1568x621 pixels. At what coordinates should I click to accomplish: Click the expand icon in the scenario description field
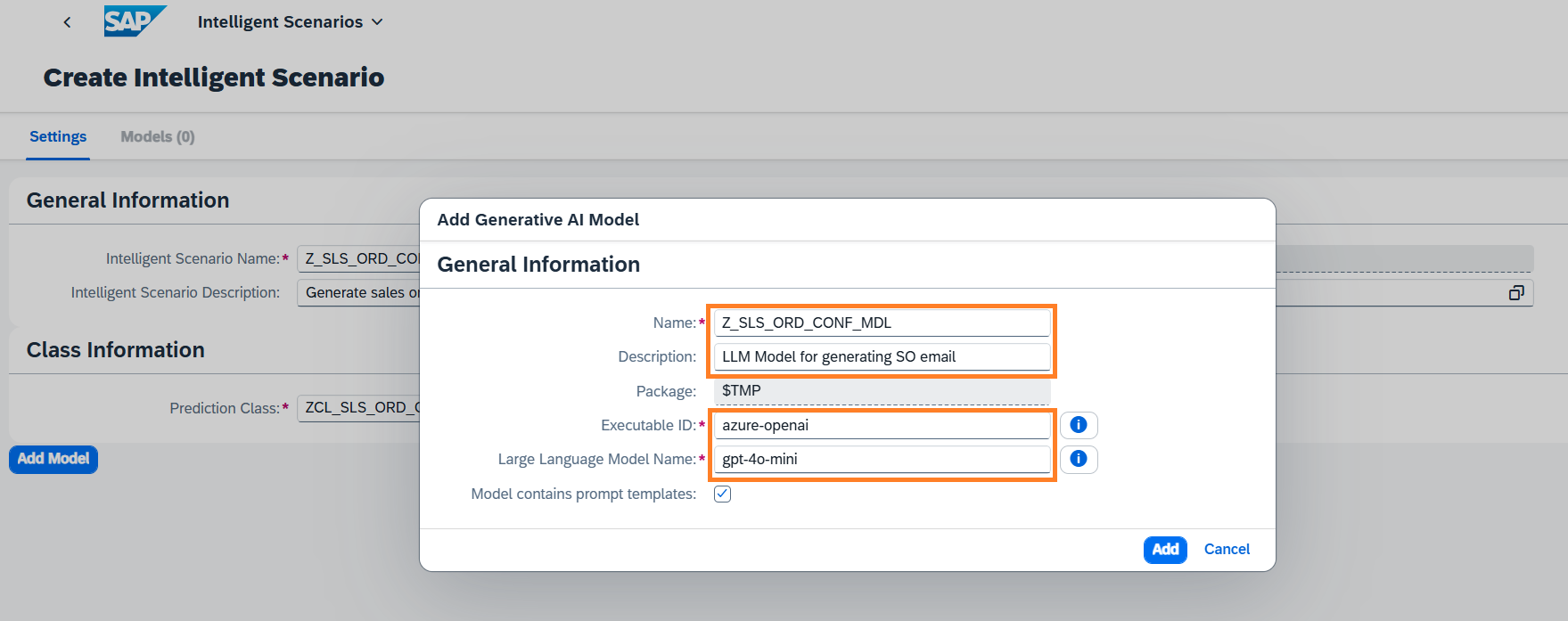(1515, 293)
